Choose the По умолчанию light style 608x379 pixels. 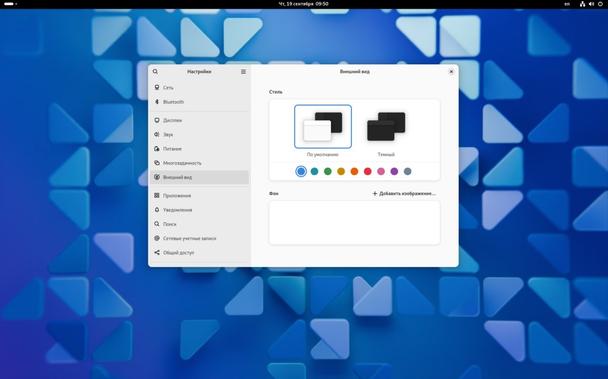[323, 126]
